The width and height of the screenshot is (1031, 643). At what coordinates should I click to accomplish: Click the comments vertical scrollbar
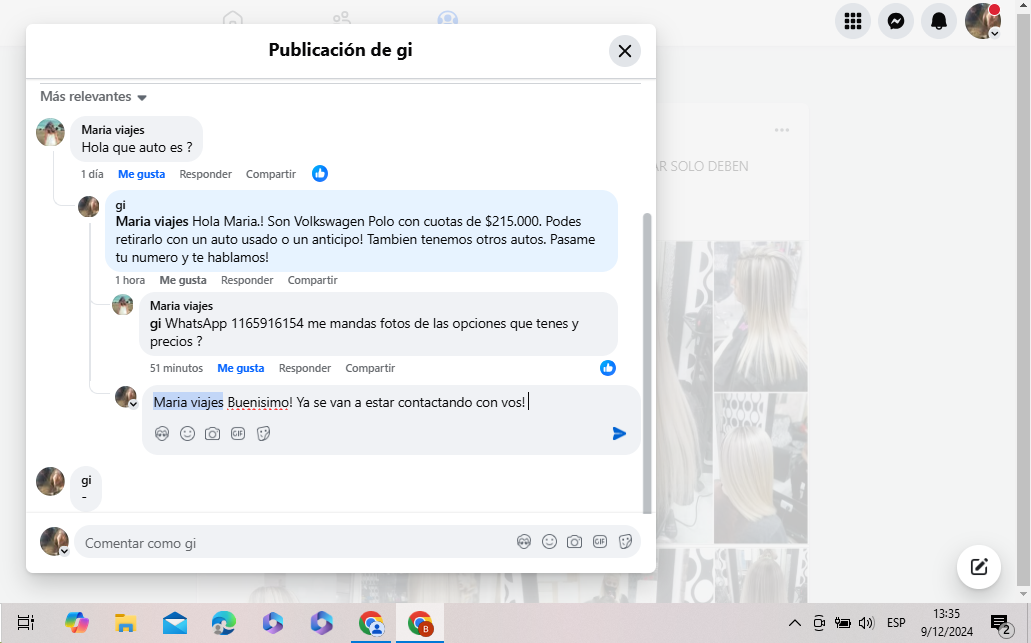click(647, 360)
